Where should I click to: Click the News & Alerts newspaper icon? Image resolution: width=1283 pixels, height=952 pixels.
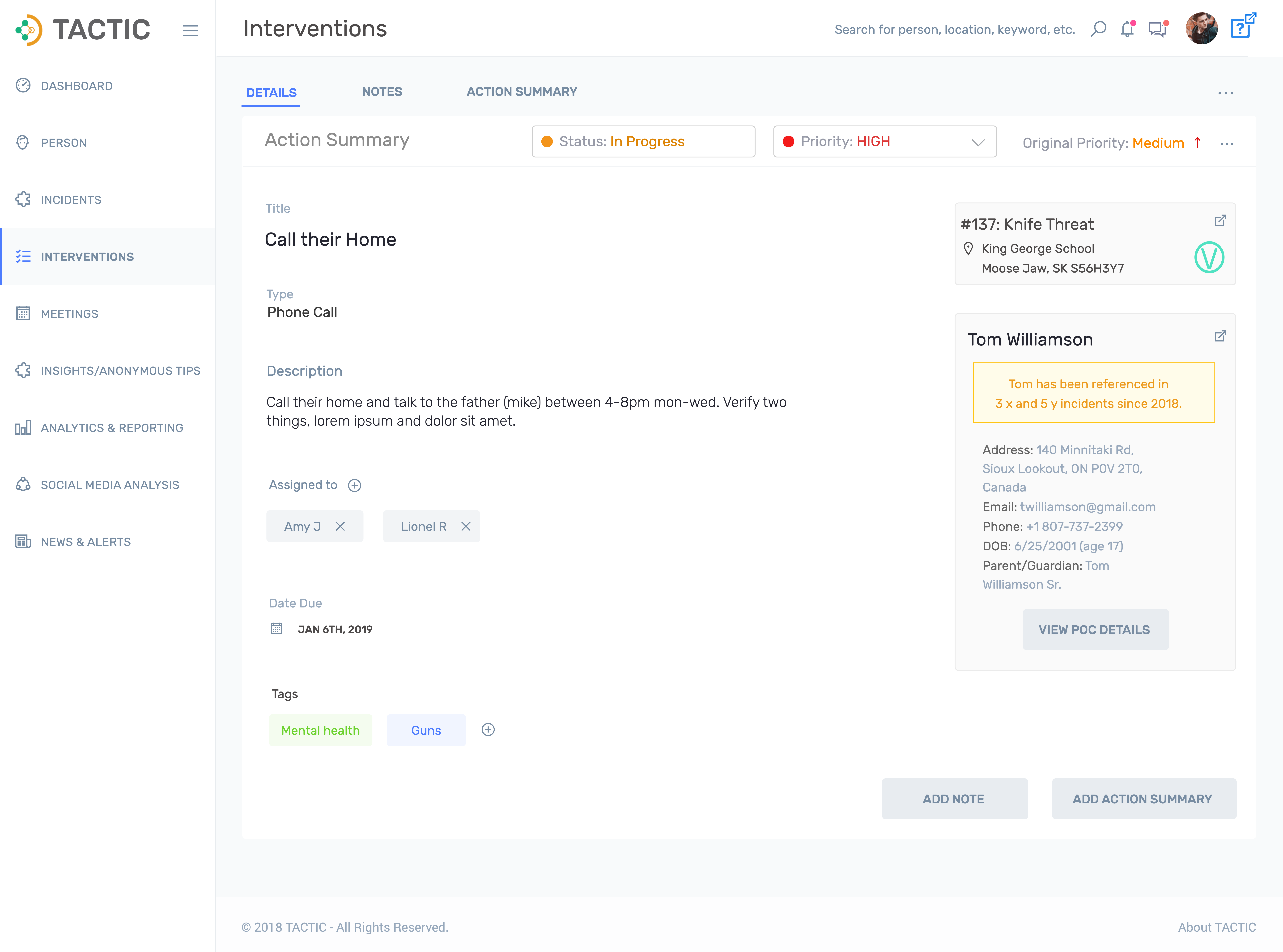[x=23, y=541]
